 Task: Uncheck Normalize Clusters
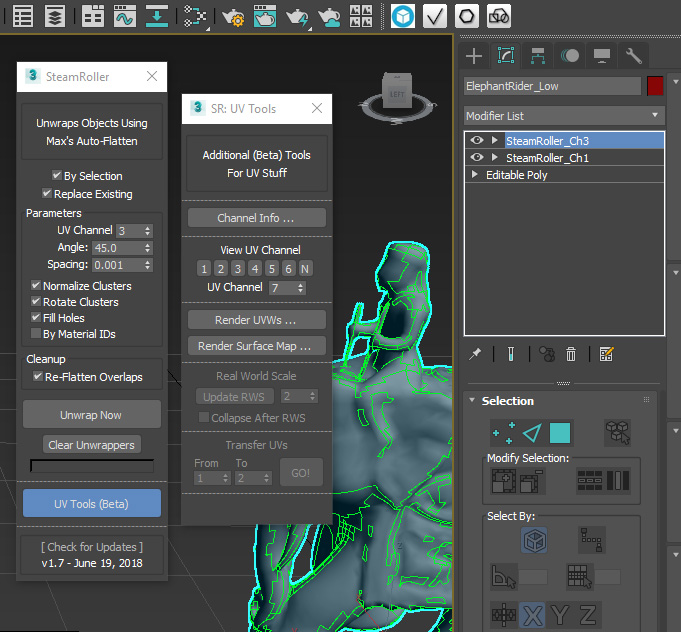(36, 285)
